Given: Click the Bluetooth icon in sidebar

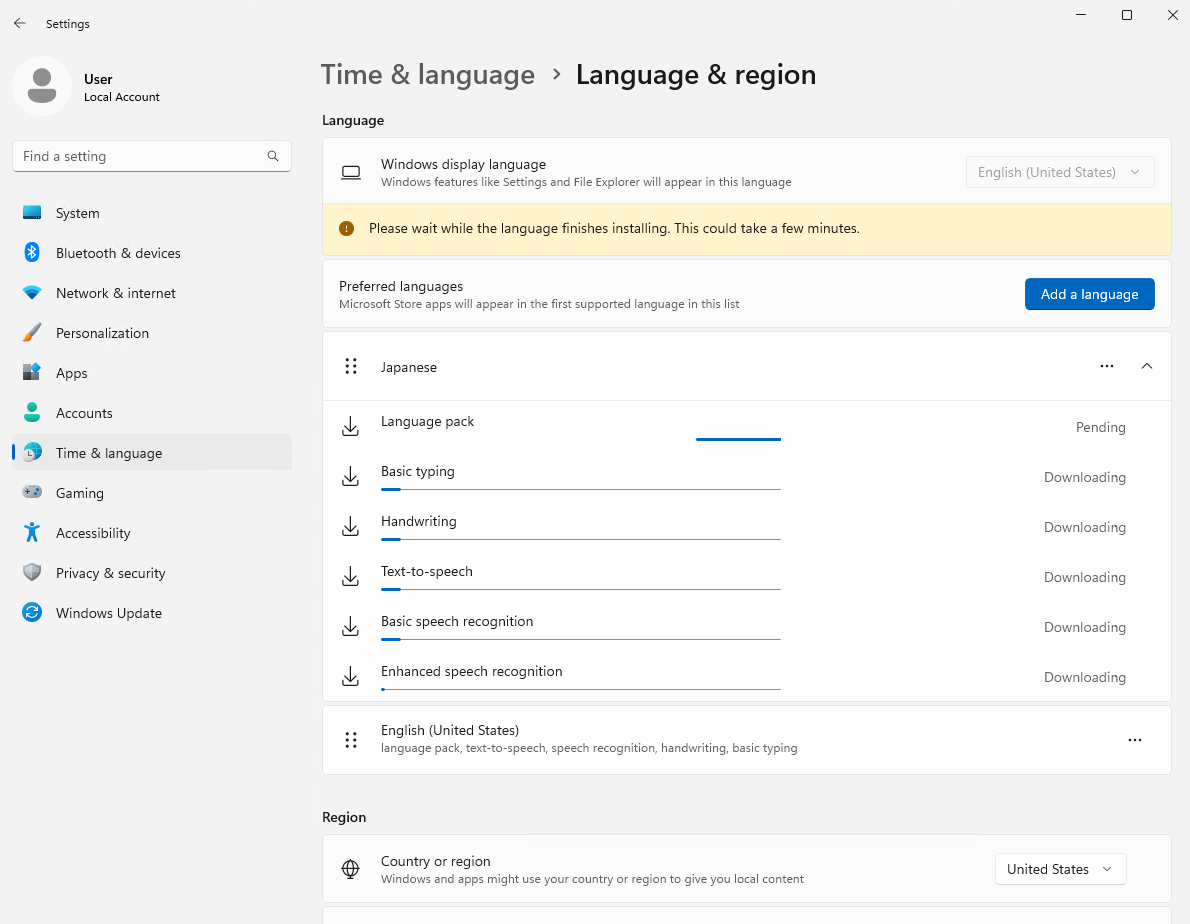Looking at the screenshot, I should [32, 253].
